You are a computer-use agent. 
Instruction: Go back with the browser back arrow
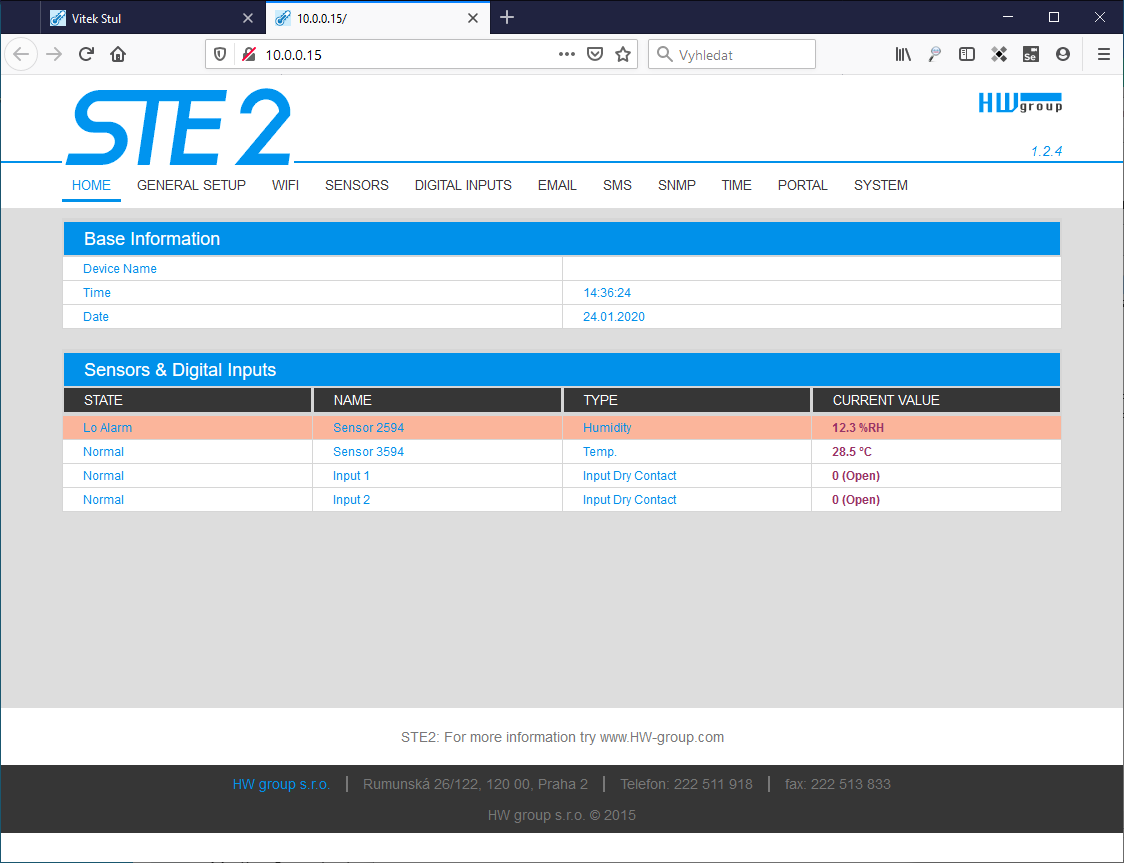(22, 54)
